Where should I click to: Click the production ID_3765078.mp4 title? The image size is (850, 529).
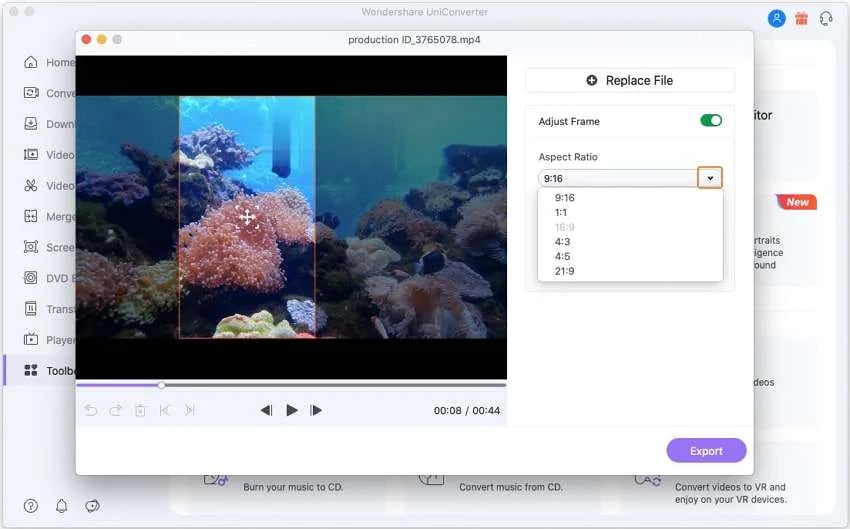(x=414, y=40)
